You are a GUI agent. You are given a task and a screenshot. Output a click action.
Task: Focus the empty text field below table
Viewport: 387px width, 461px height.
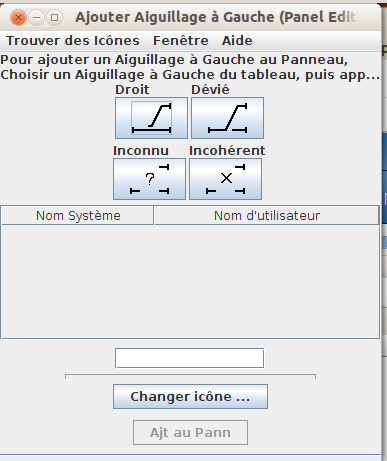point(189,358)
